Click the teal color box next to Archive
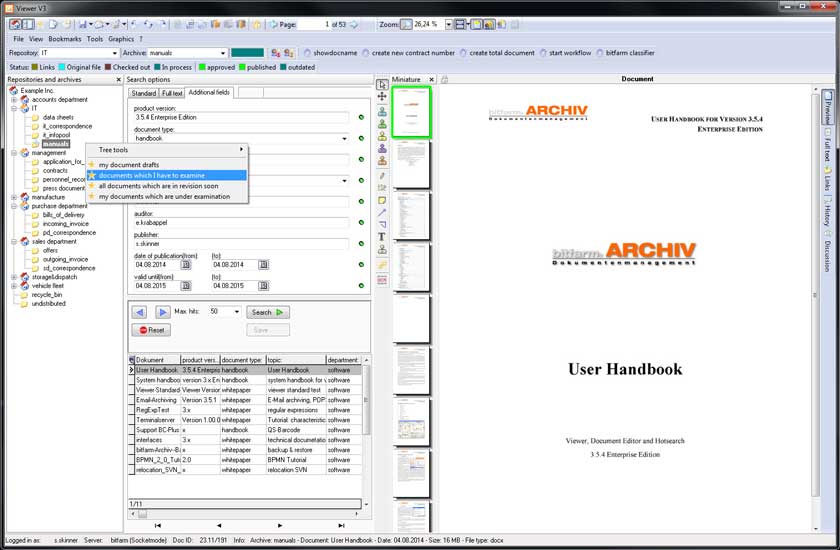 248,53
